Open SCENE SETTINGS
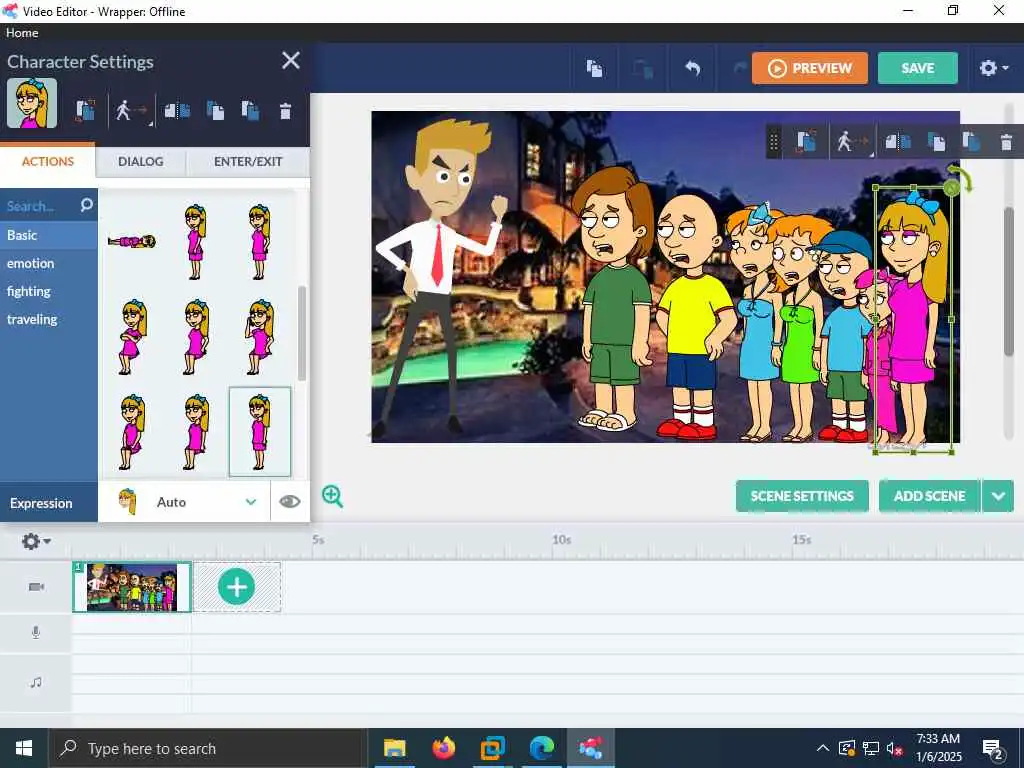1024x768 pixels. coord(802,496)
